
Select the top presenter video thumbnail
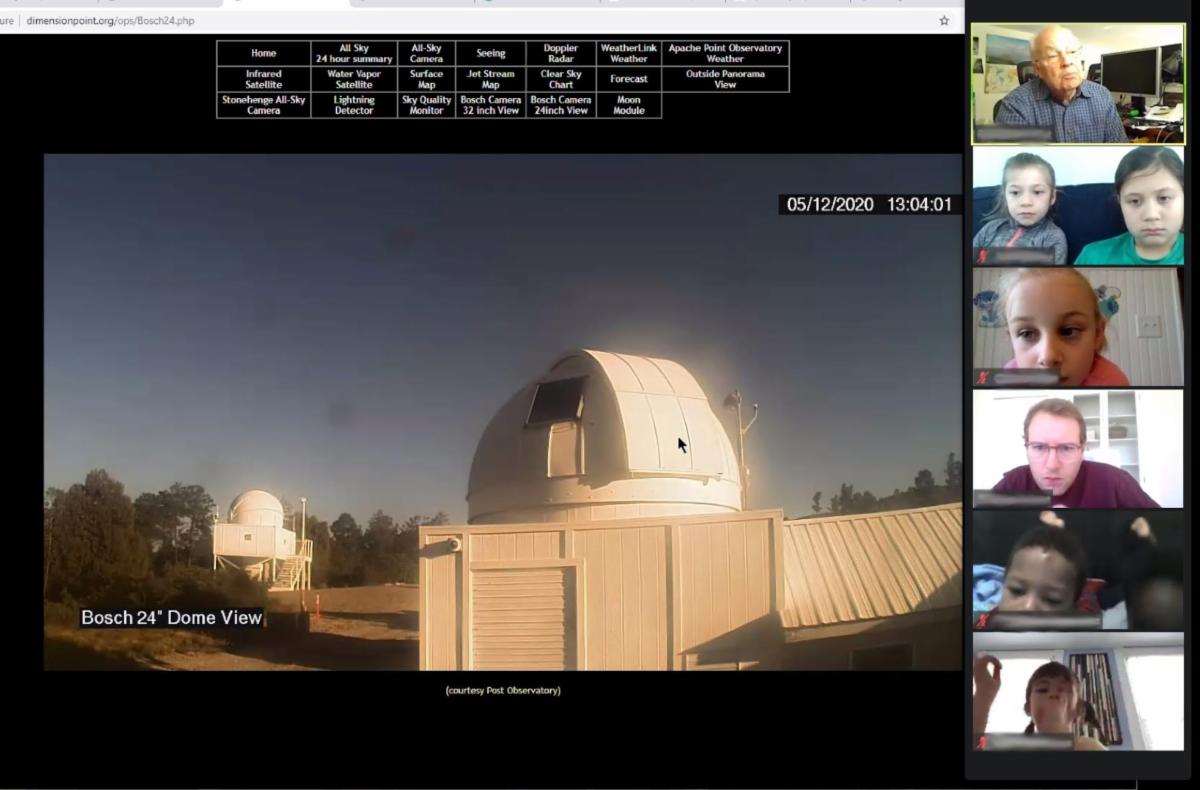pos(1077,84)
